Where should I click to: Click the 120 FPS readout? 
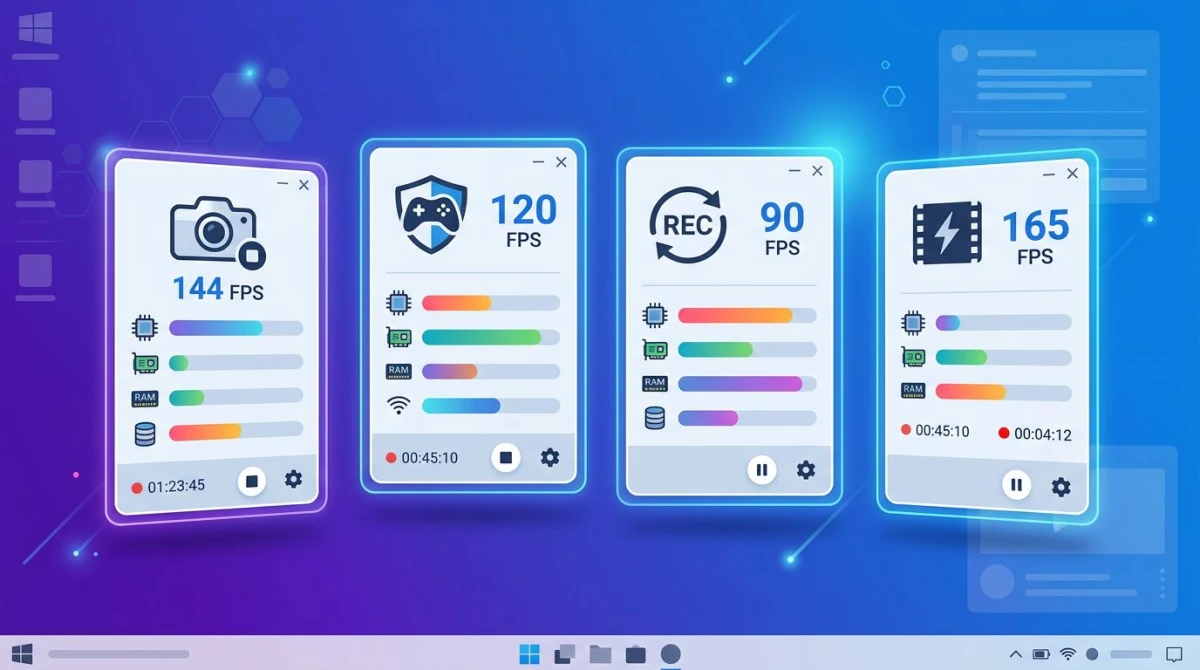point(523,221)
